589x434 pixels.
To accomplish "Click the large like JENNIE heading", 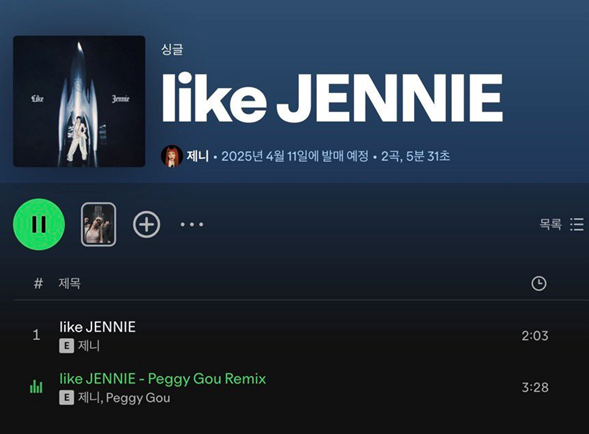I will coord(332,98).
